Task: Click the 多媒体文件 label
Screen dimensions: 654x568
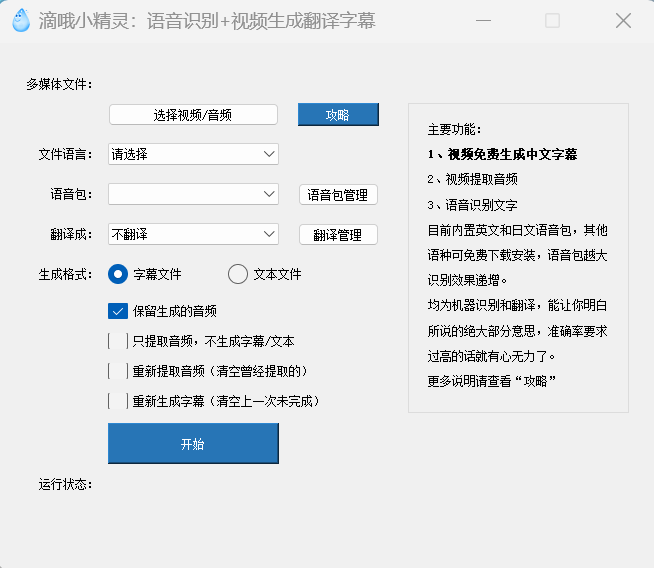Action: tap(60, 85)
